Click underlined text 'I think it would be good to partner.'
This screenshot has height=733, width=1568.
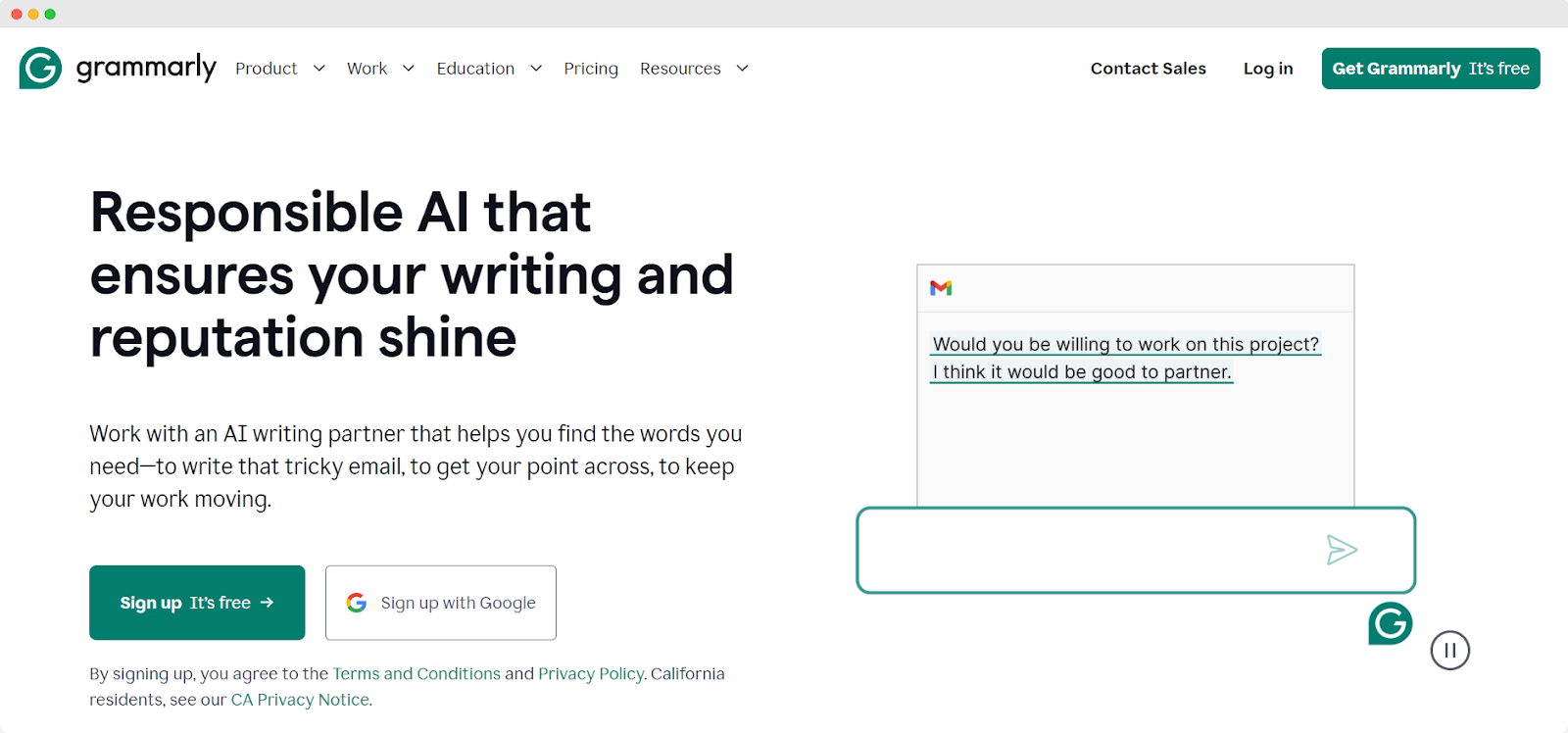1082,372
